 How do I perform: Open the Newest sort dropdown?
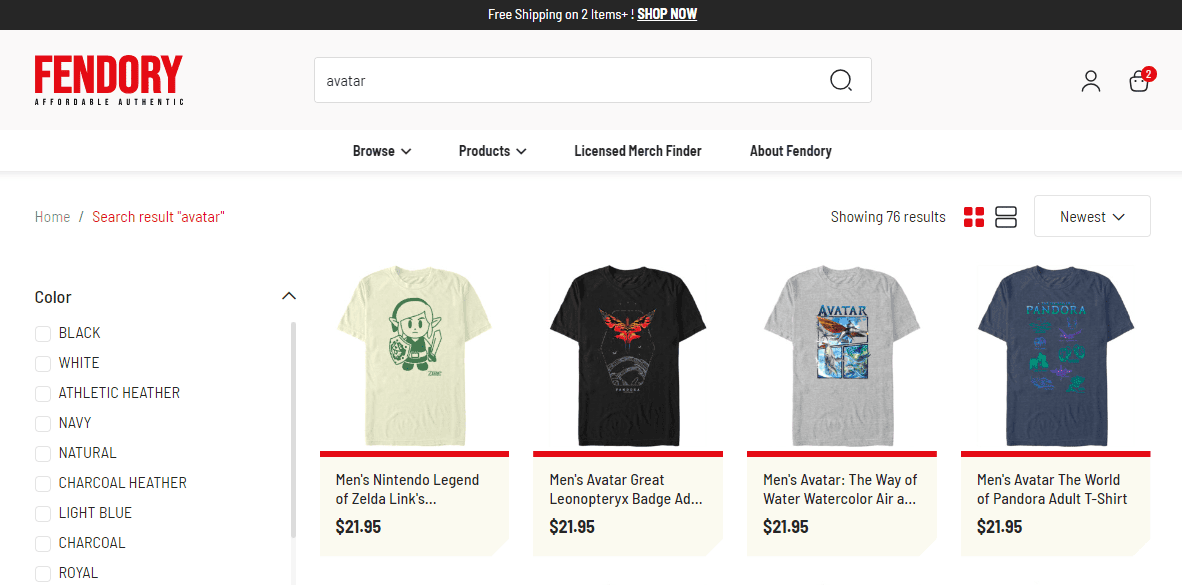click(1091, 217)
